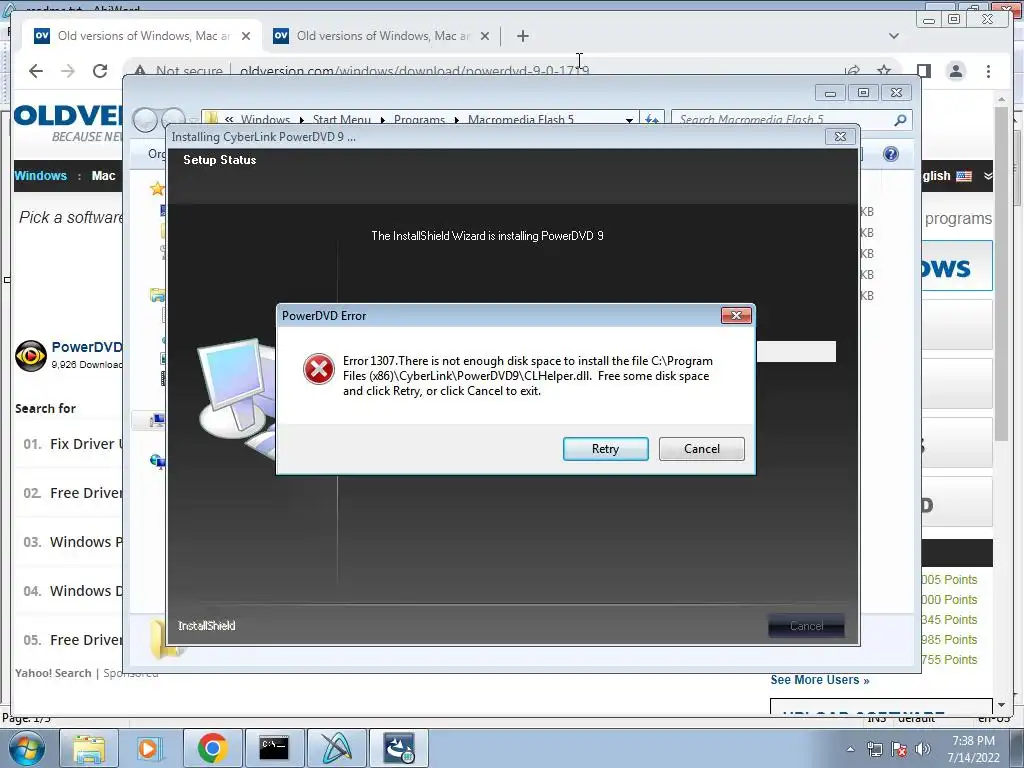
Task: Bookmark the page with the star icon
Action: point(884,71)
